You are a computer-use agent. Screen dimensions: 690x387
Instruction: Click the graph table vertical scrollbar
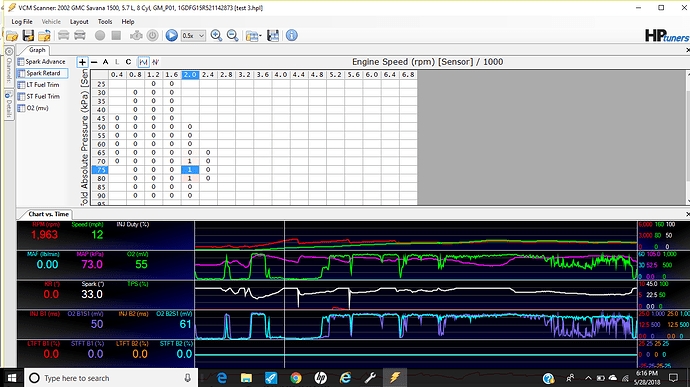(x=687, y=136)
